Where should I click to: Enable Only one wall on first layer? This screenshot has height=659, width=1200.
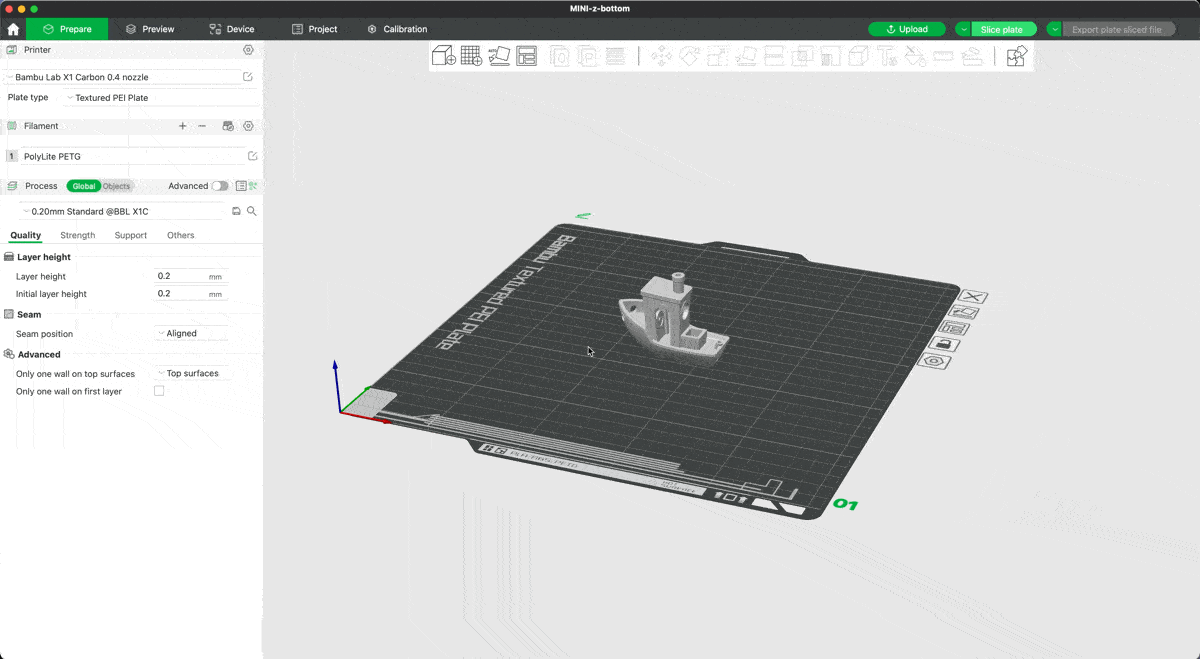point(159,391)
